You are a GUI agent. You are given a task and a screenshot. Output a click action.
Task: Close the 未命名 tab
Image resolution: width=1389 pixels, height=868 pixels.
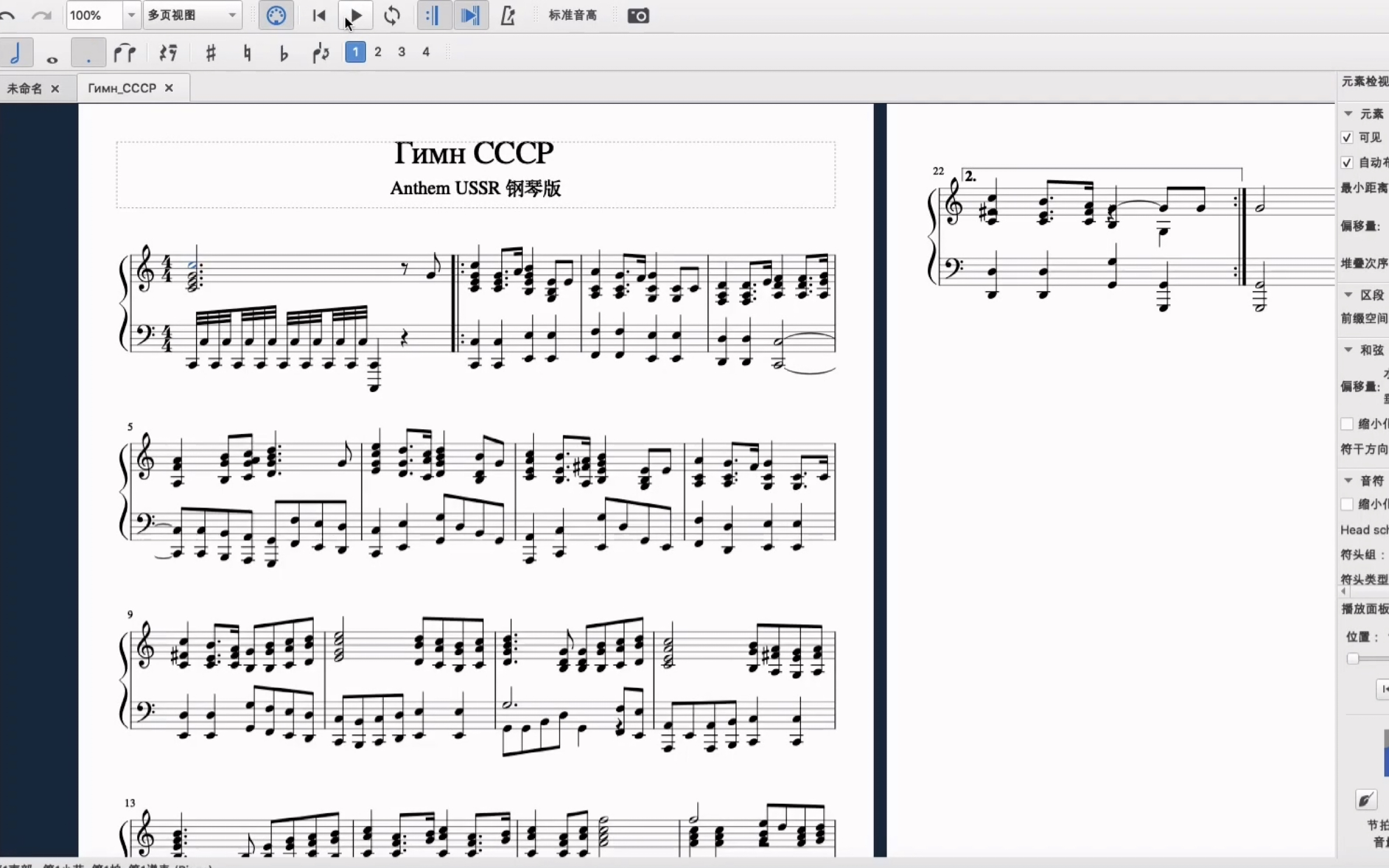click(x=55, y=88)
